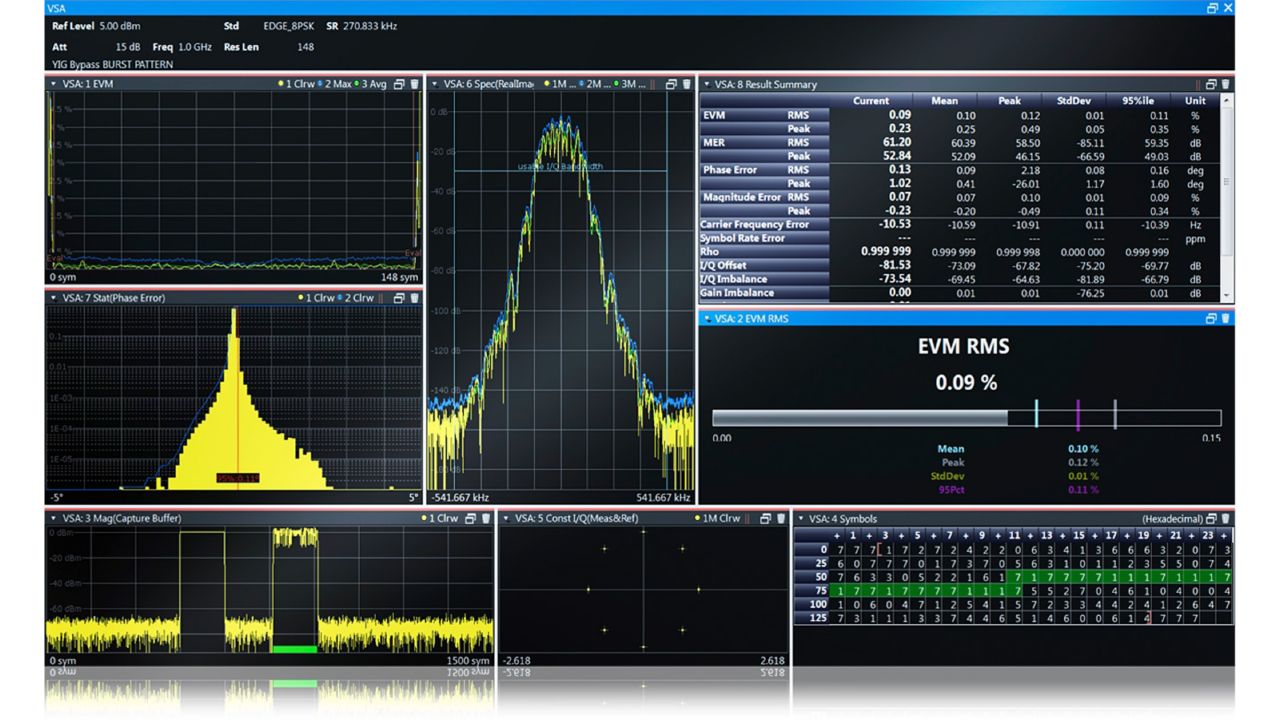Delete the VSA: 2 EVM RMS window
Image resolution: width=1280 pixels, height=720 pixels.
tap(1226, 318)
